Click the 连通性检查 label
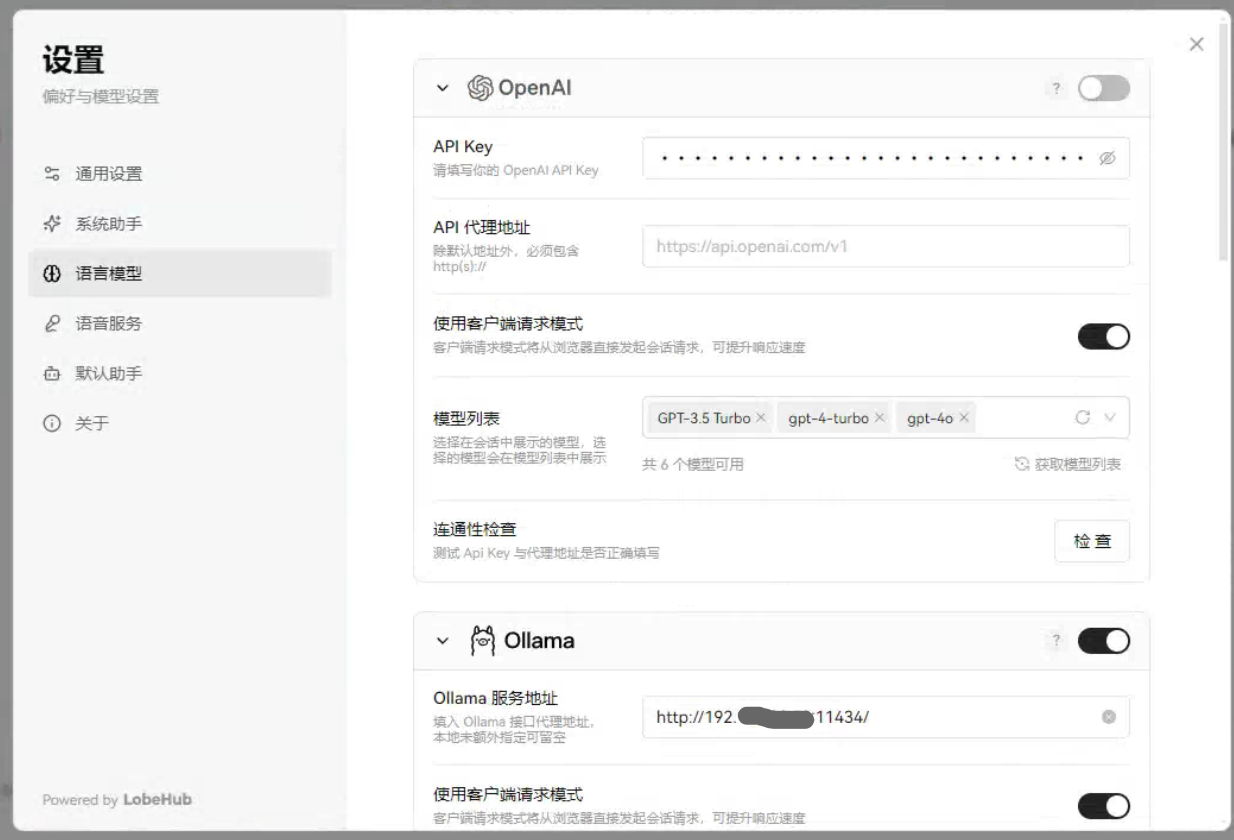 pyautogui.click(x=474, y=529)
